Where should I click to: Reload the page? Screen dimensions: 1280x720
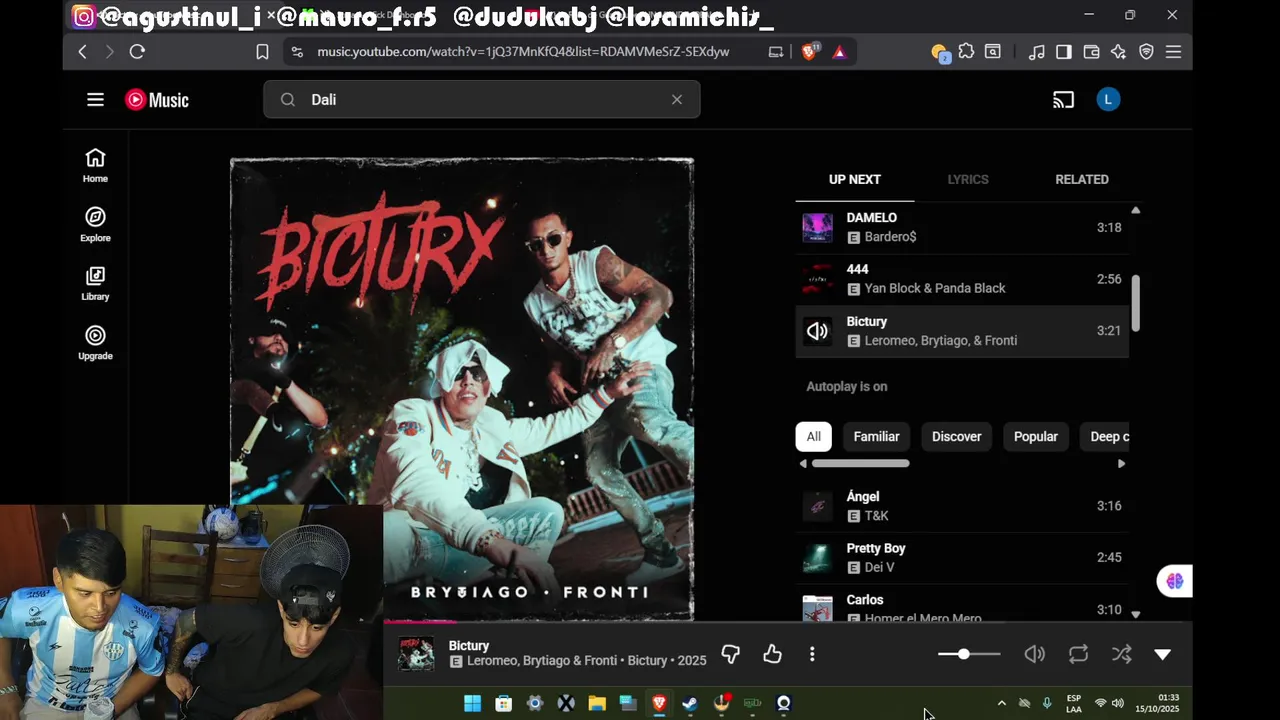point(137,52)
